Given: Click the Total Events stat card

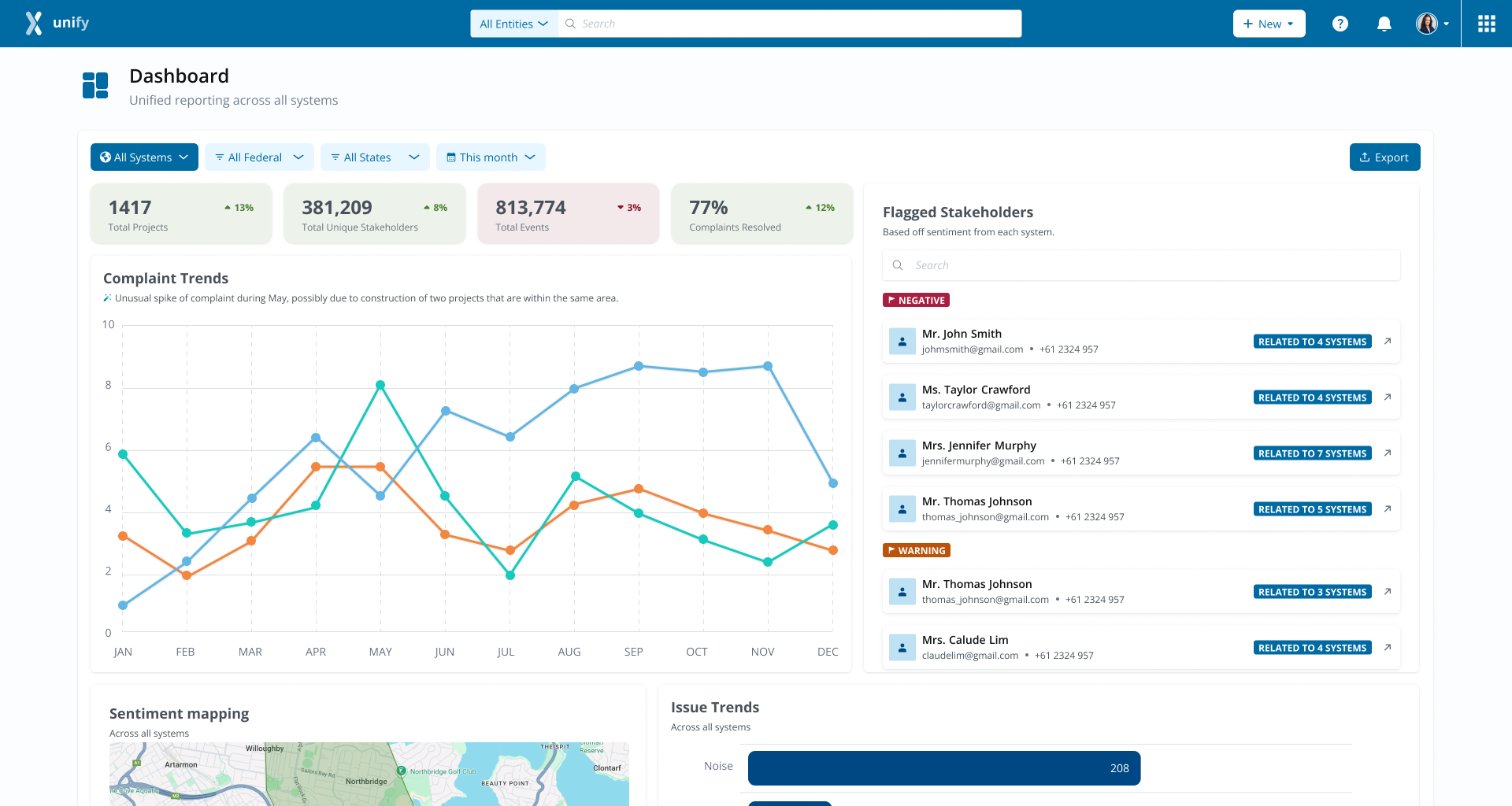Looking at the screenshot, I should tap(568, 213).
